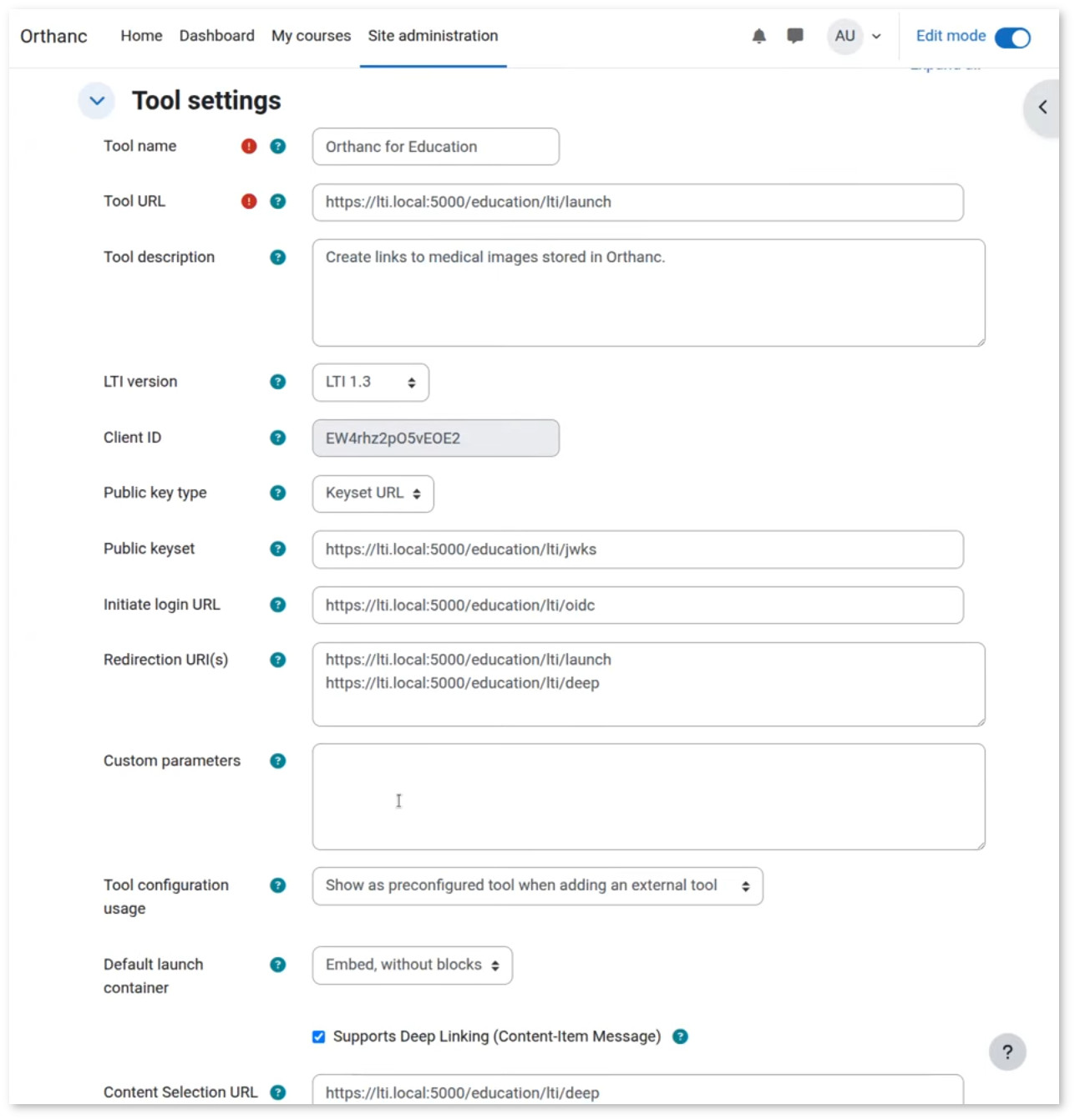Go to Site administration tab
This screenshot has width=1075, height=1120.
point(433,36)
